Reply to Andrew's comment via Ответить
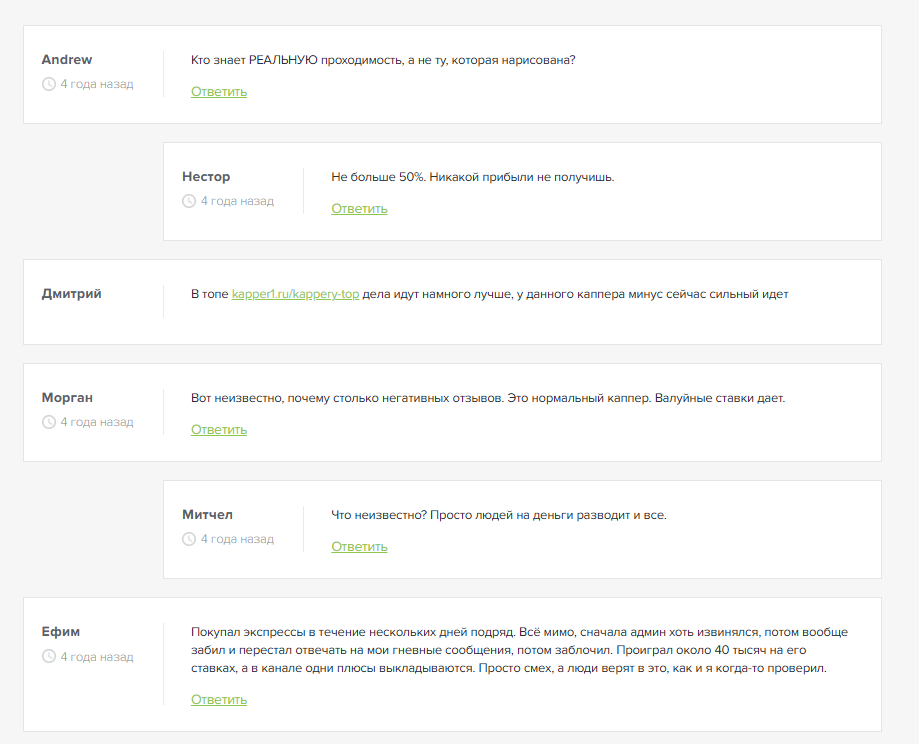Screen dimensions: 919x744 coord(219,92)
